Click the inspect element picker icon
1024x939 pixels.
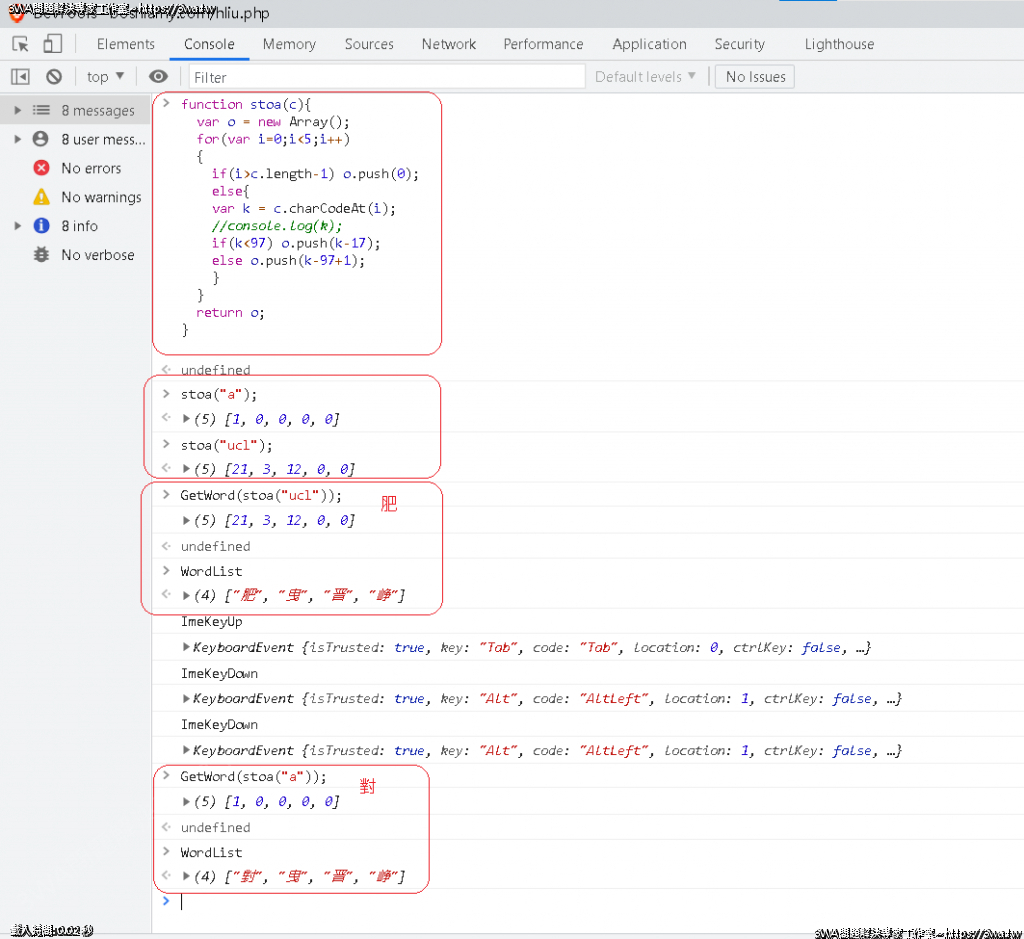[x=21, y=44]
